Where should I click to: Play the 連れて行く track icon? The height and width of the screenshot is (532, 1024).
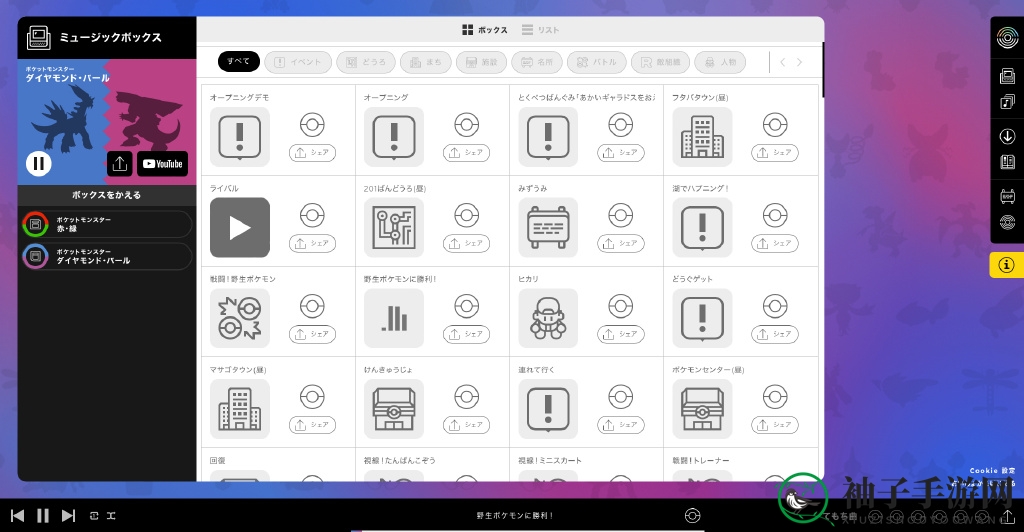pos(548,409)
